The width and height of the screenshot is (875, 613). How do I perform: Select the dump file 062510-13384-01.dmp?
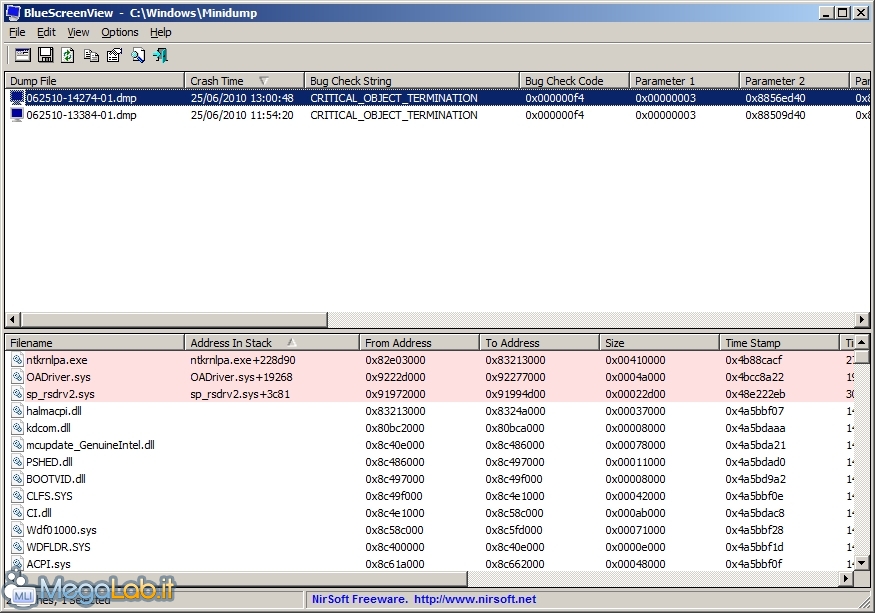(x=81, y=115)
